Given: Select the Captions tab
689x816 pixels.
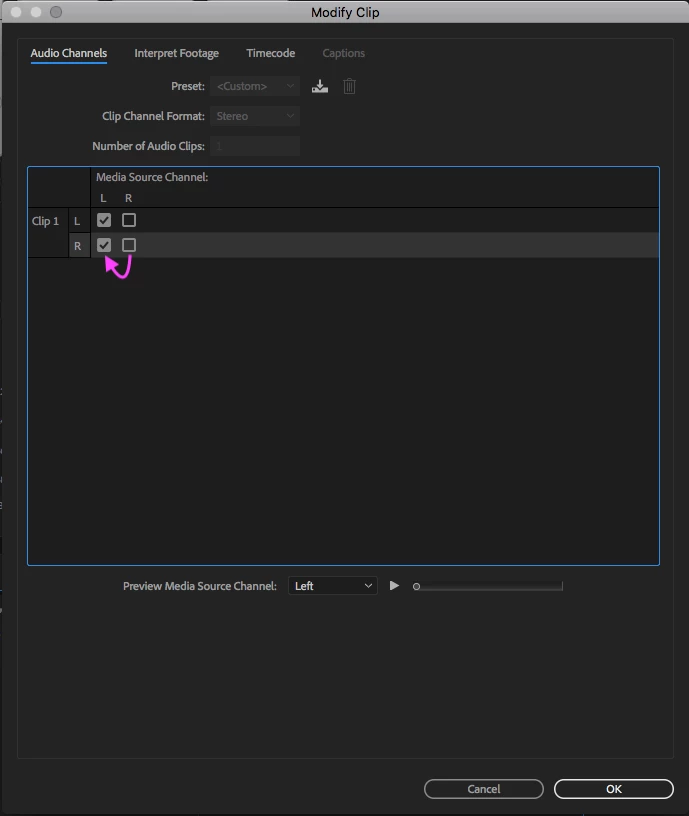Looking at the screenshot, I should pyautogui.click(x=343, y=53).
